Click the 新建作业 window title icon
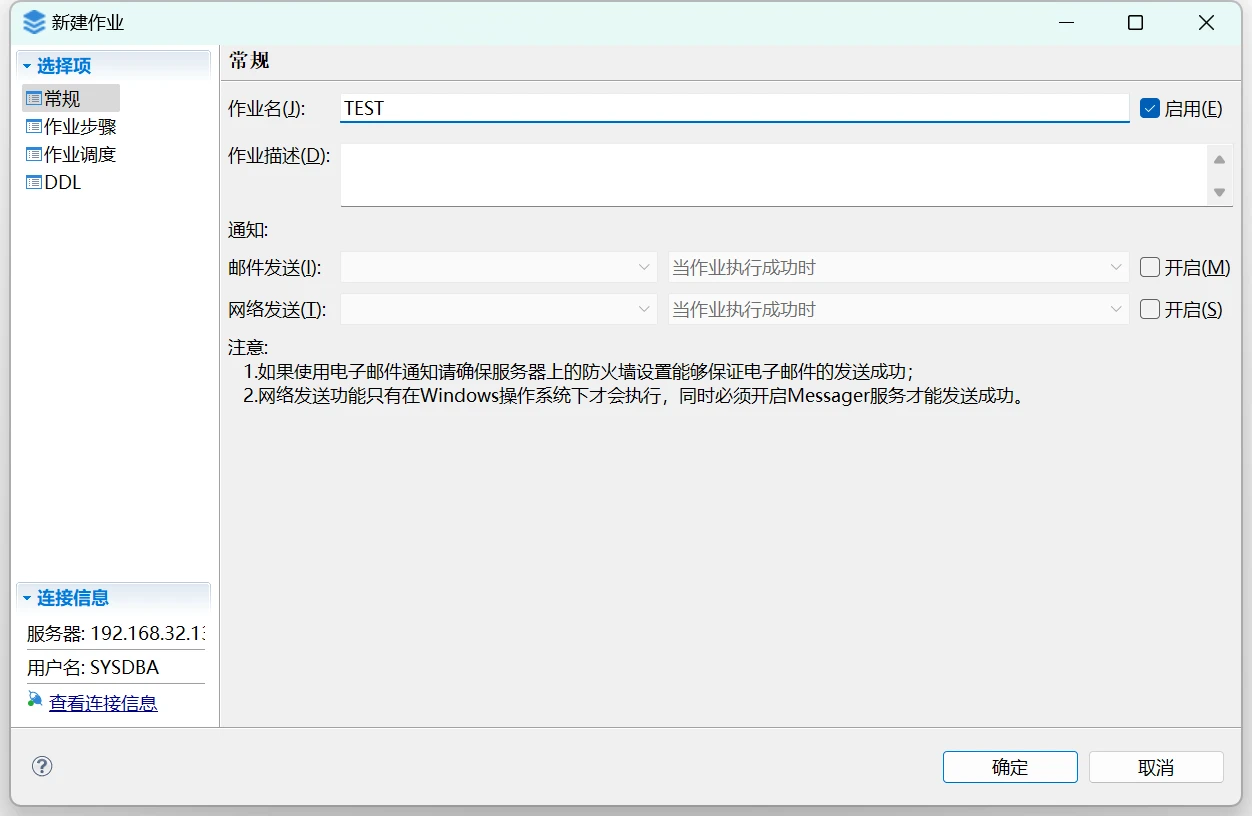The image size is (1252, 816). pos(34,22)
